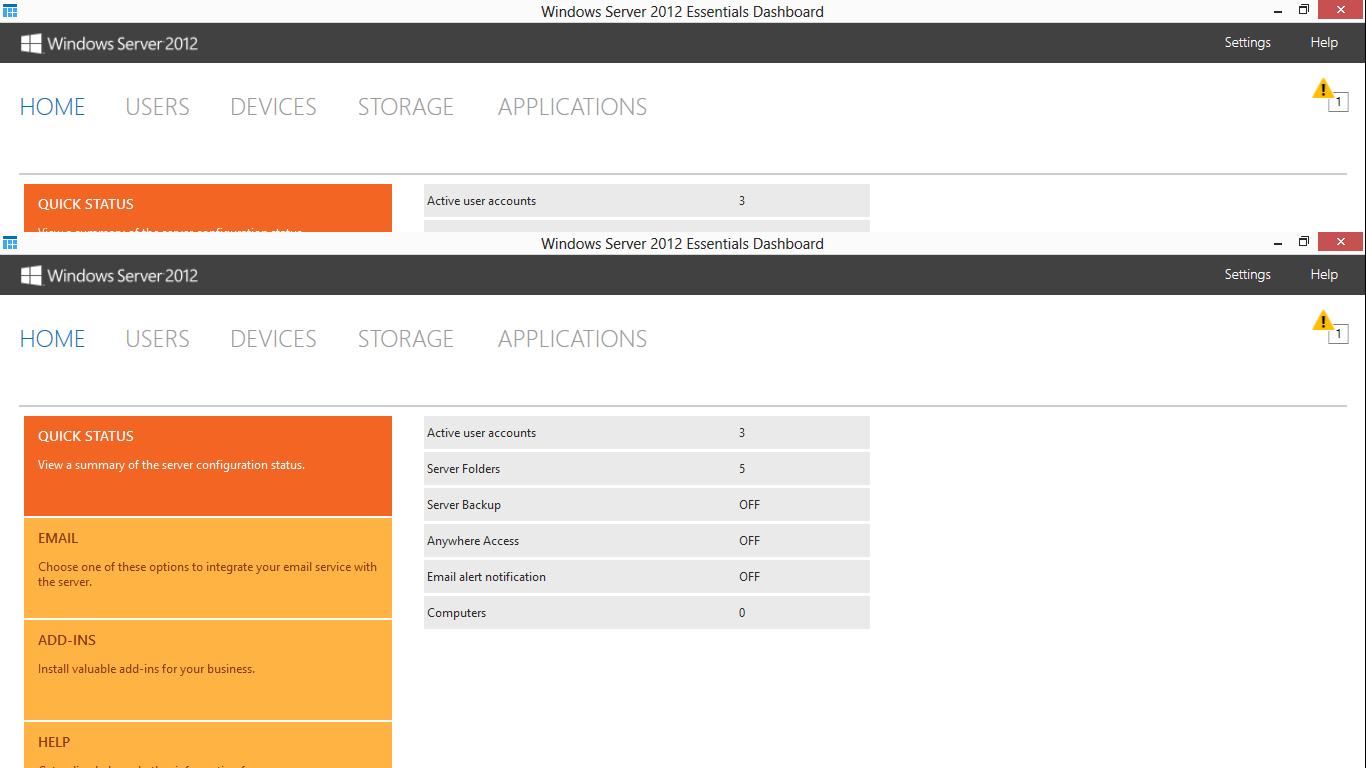Viewport: 1366px width, 768px height.
Task: Open APPLICATIONS tab in background window
Action: click(x=572, y=107)
